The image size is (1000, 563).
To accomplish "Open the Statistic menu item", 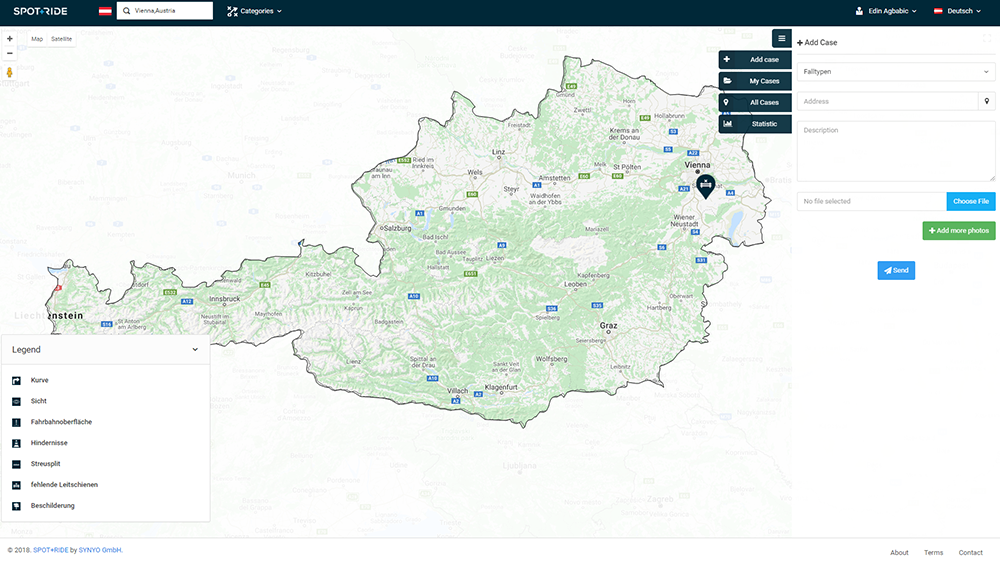I will click(x=755, y=124).
